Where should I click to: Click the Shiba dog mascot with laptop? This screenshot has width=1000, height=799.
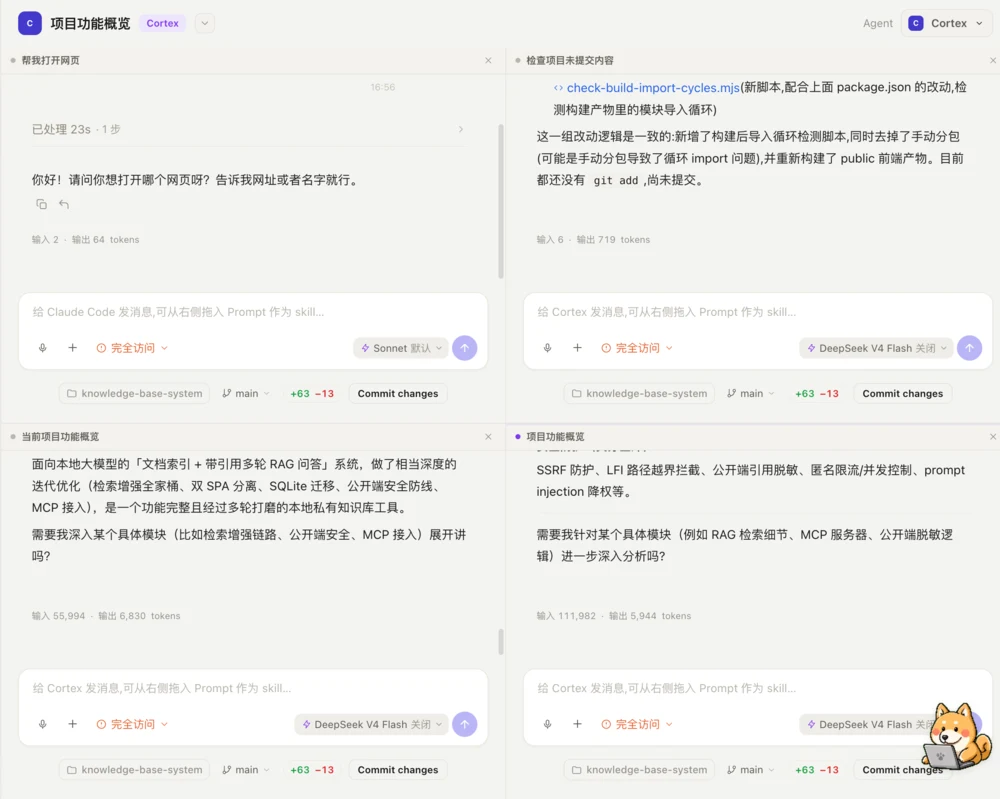[x=957, y=737]
